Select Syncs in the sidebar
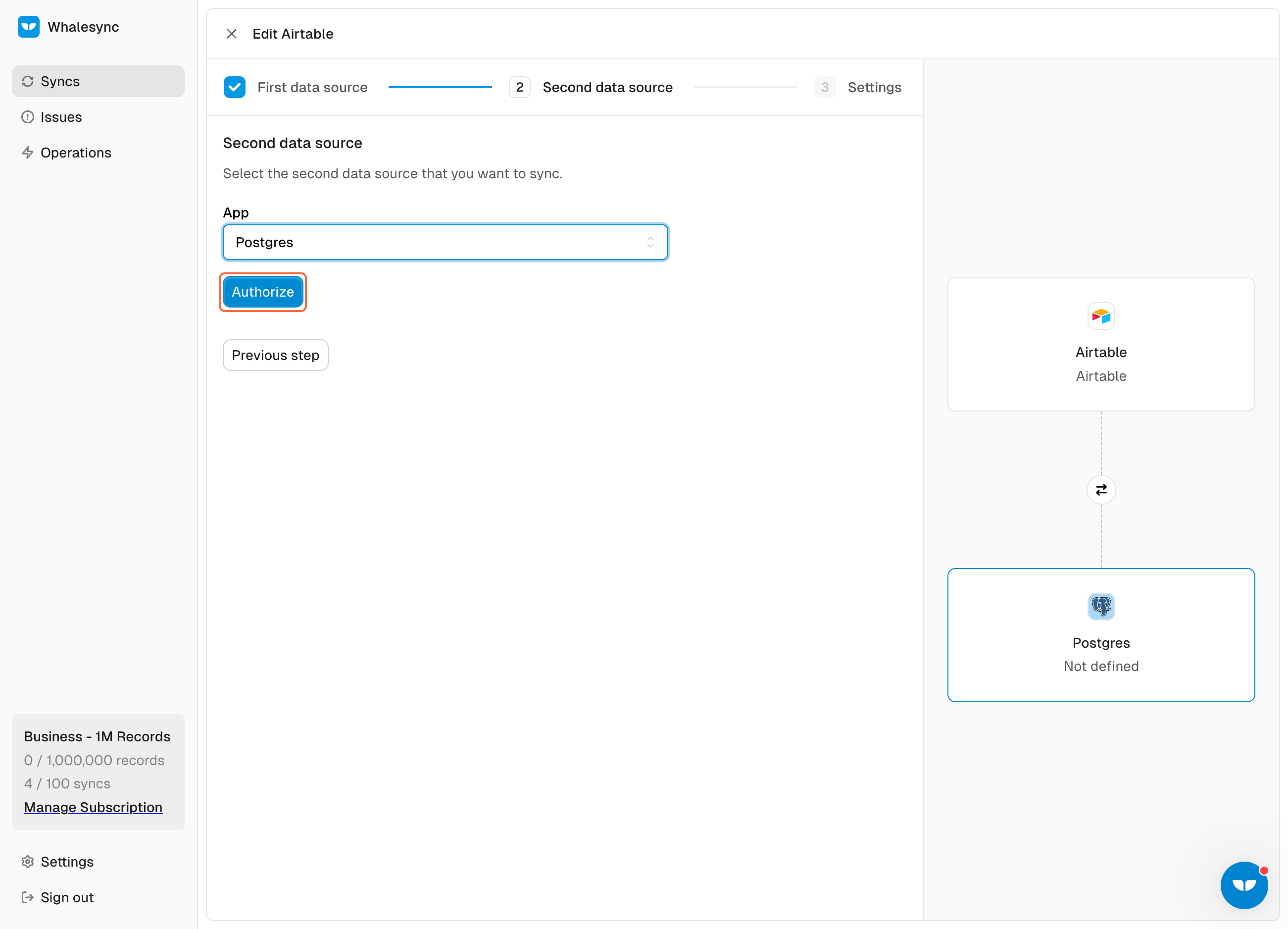Image resolution: width=1288 pixels, height=929 pixels. point(98,81)
